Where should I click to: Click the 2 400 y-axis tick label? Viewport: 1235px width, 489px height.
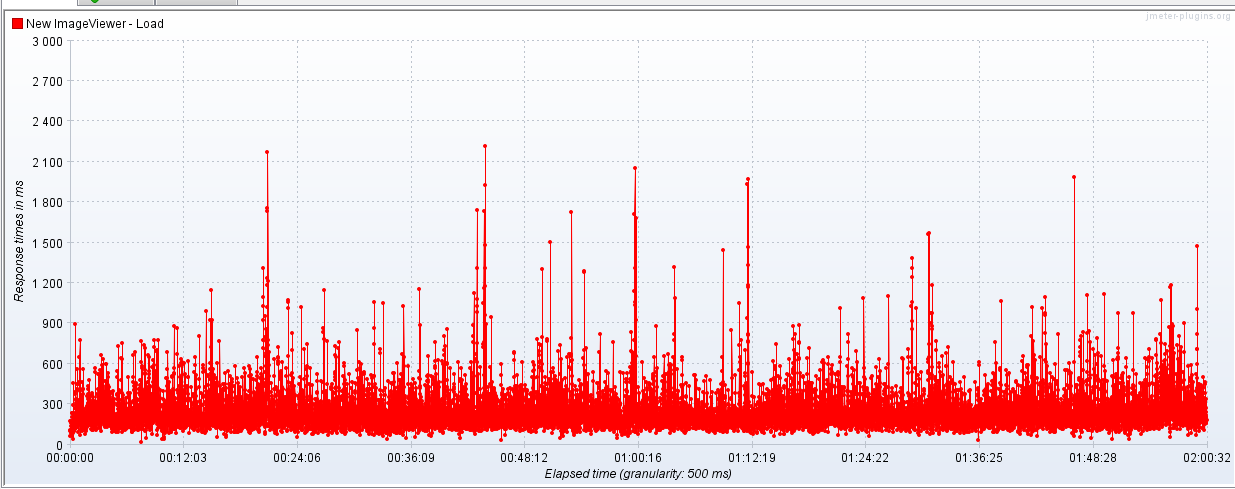48,122
